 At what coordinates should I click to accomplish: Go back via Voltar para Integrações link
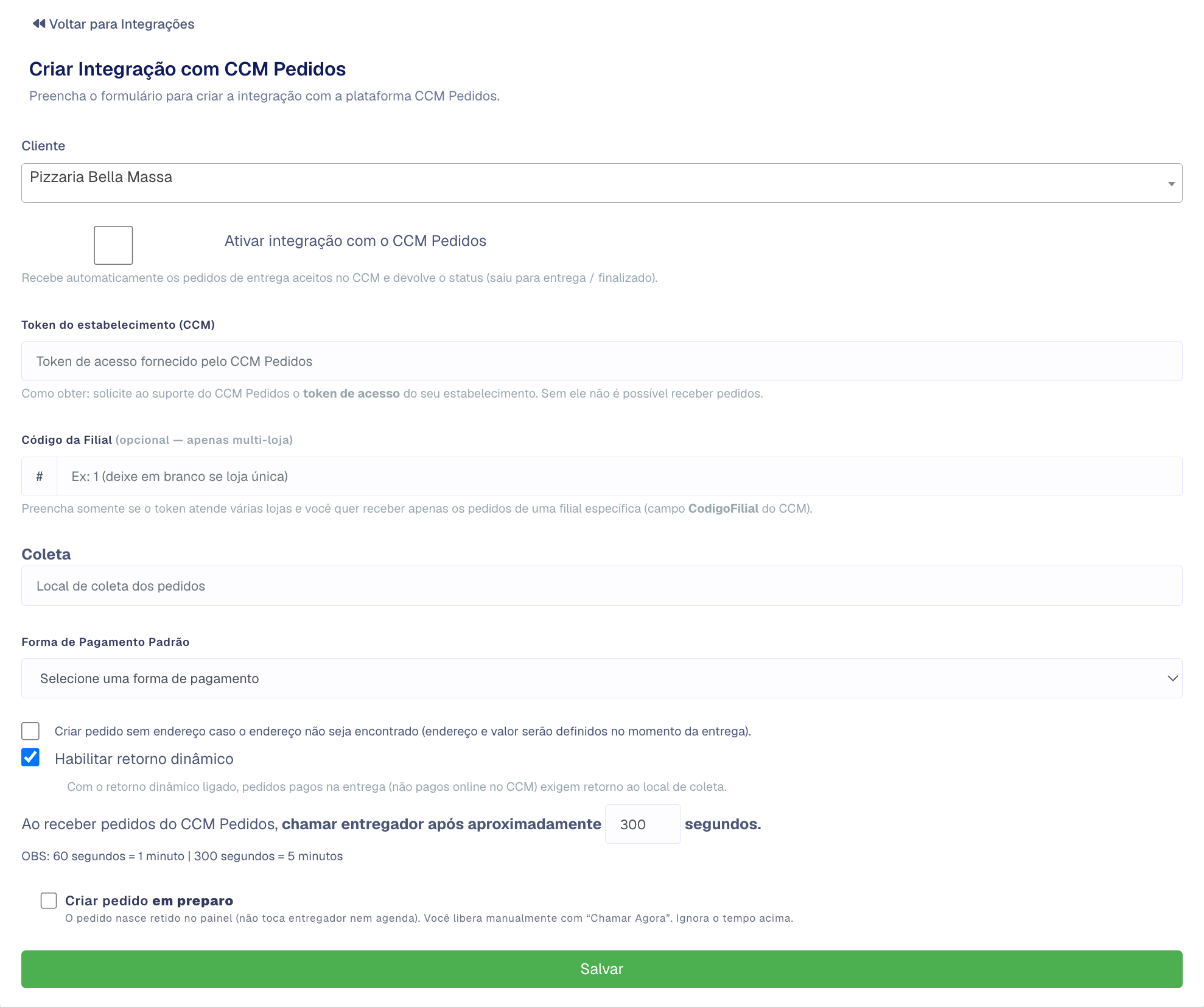pos(113,23)
